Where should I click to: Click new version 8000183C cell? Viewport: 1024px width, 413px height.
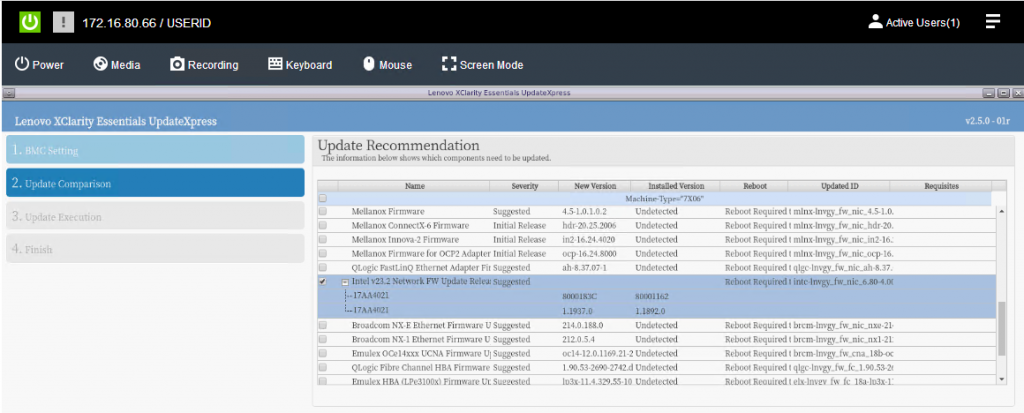coord(580,296)
